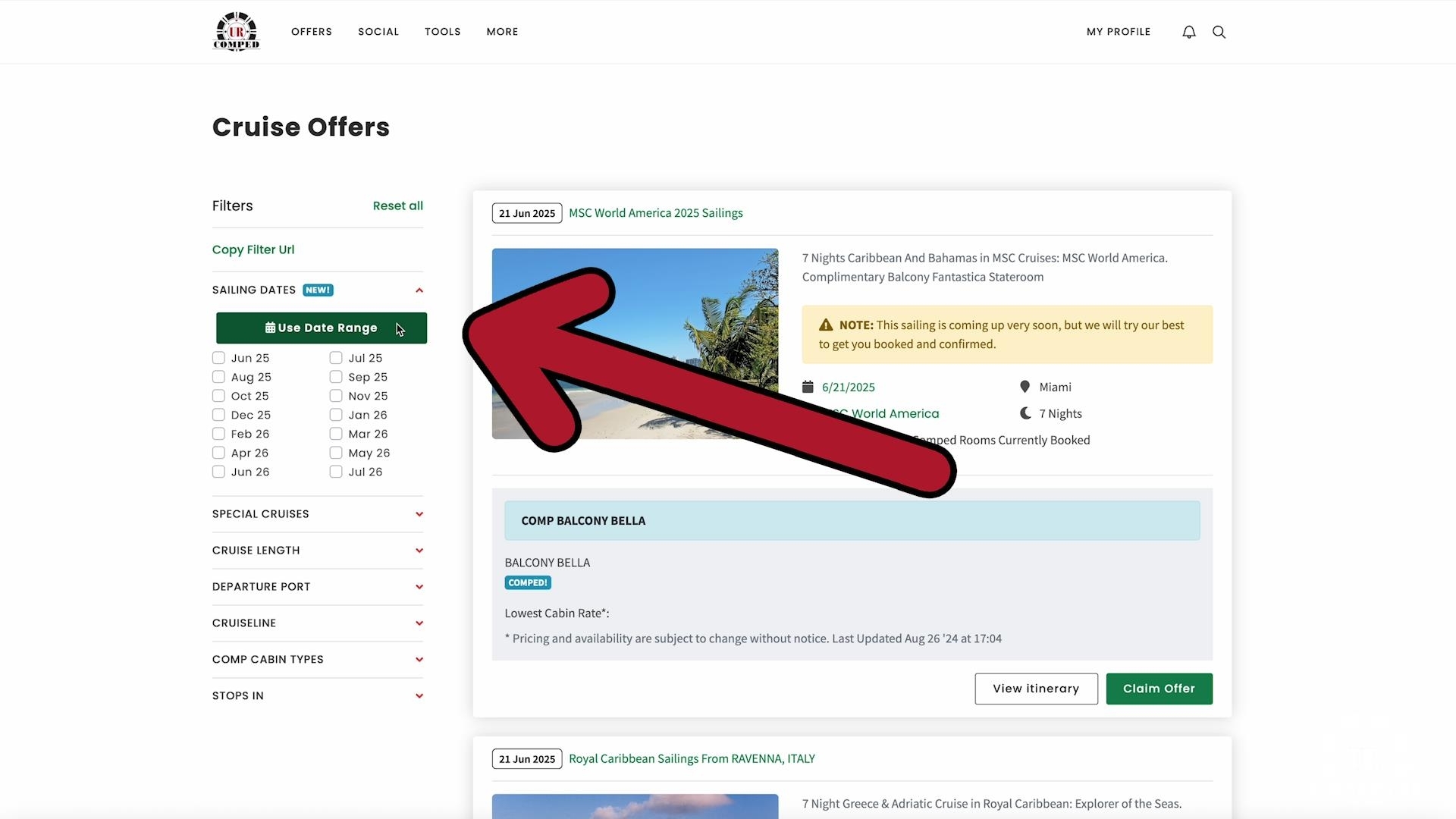Check the Jun 25 sailing date box
Screen dimensions: 1456x819
tap(218, 358)
